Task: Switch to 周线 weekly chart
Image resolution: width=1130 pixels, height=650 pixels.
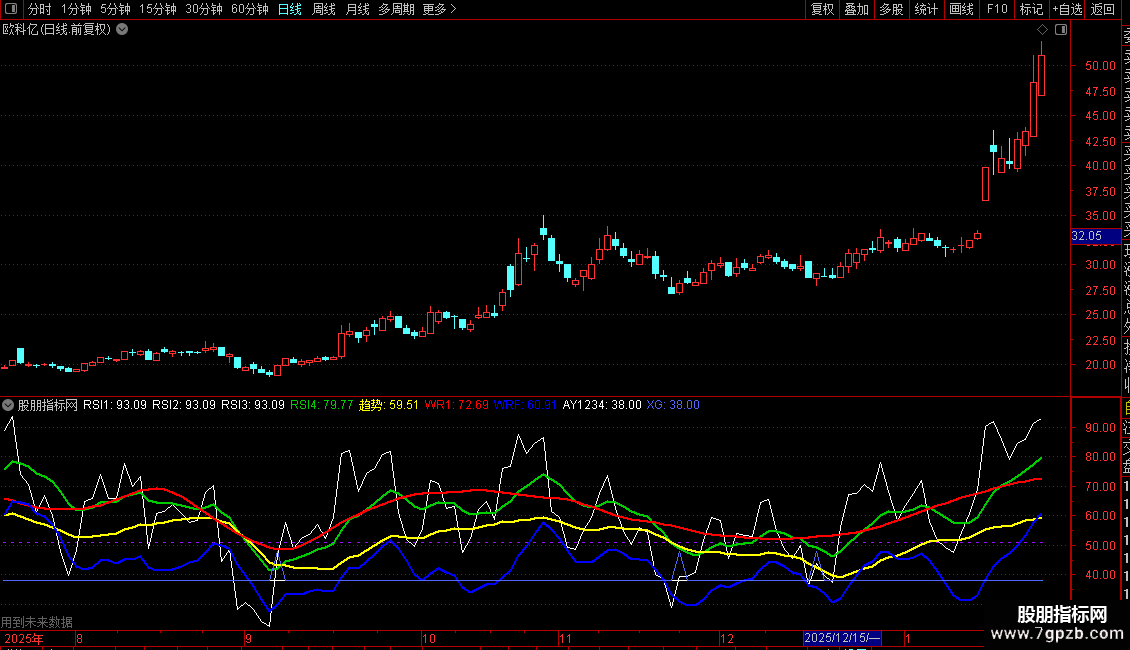Action: [324, 9]
